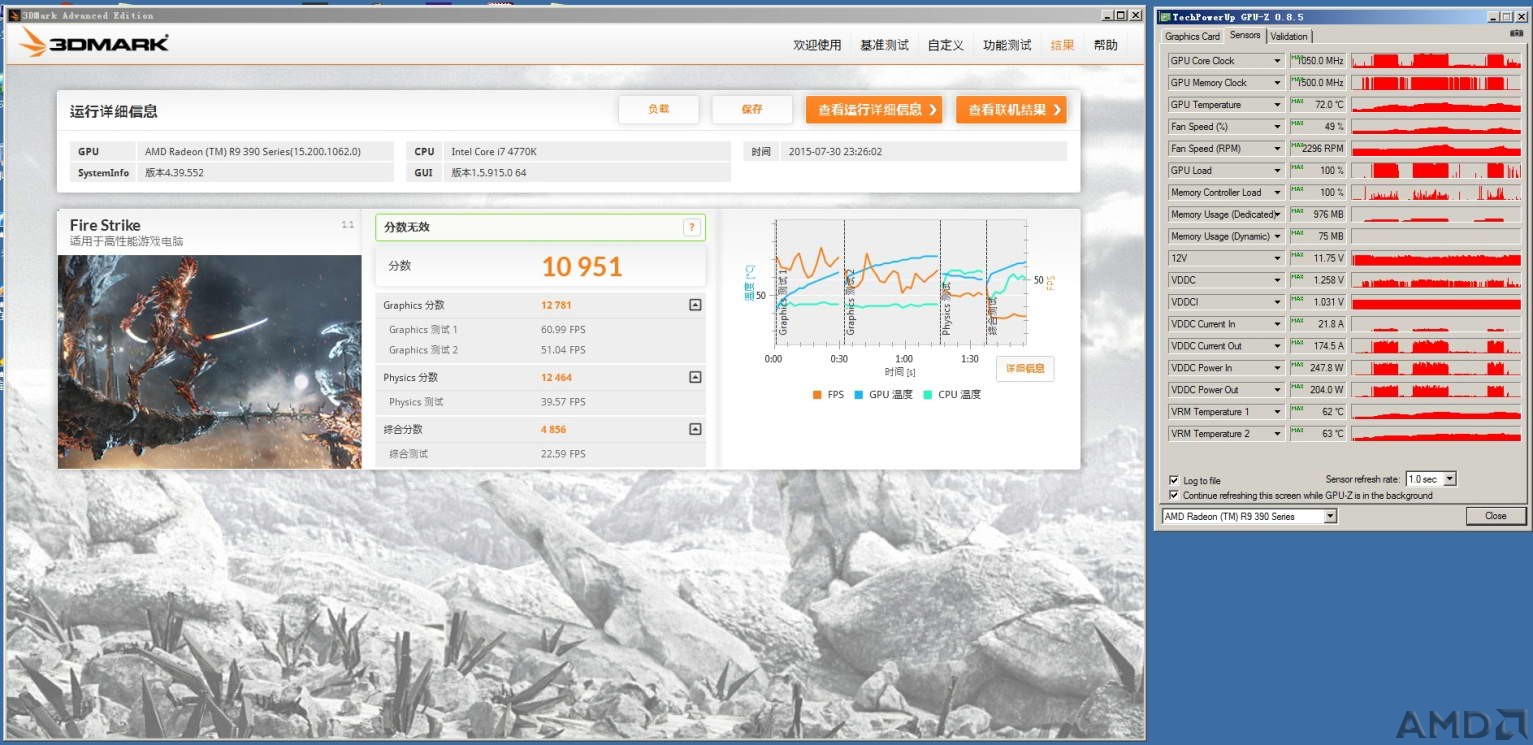The image size is (1533, 745).
Task: Open the Memory Controller Load dropdown
Action: [x=1277, y=193]
